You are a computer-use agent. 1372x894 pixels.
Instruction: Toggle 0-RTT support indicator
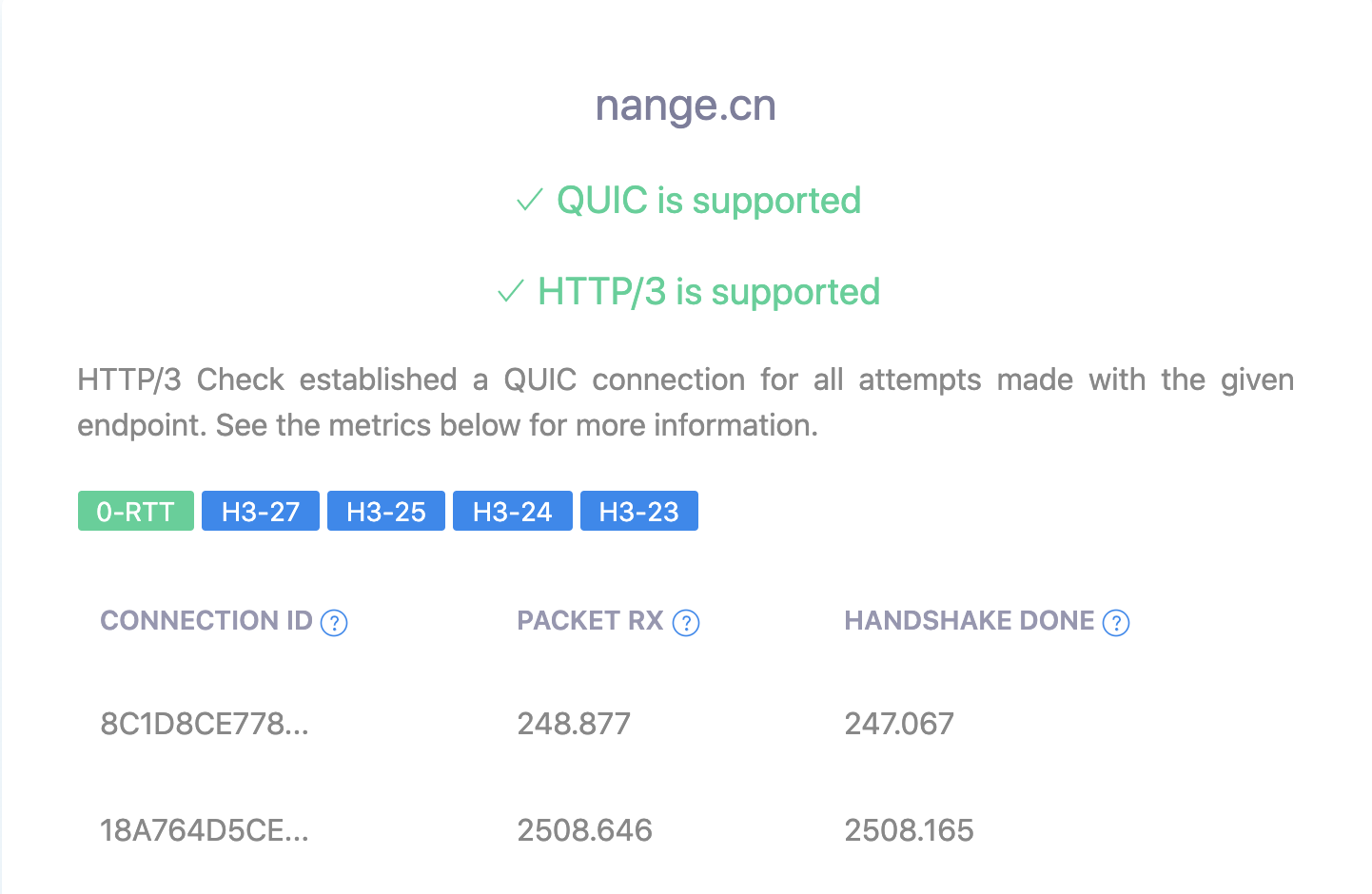click(135, 511)
